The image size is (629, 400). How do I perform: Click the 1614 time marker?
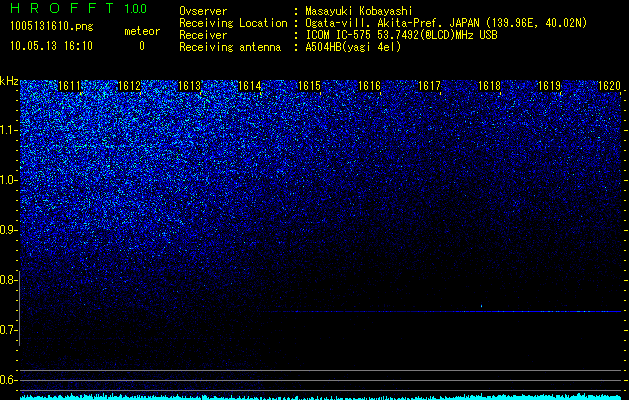[x=249, y=86]
